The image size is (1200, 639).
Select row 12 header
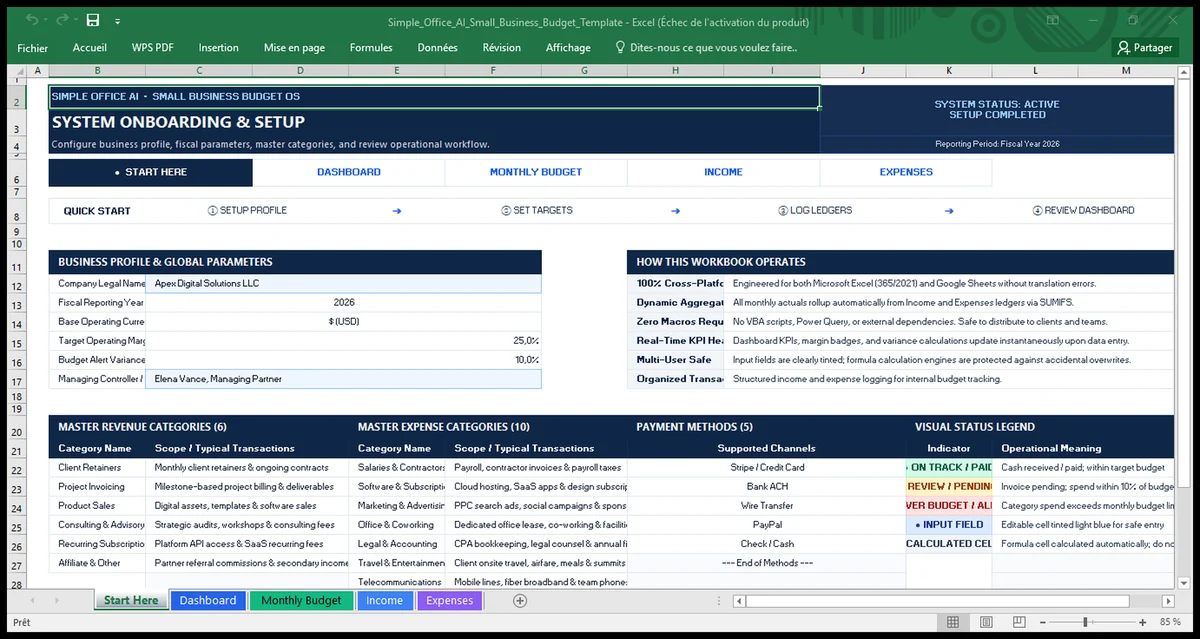point(19,284)
